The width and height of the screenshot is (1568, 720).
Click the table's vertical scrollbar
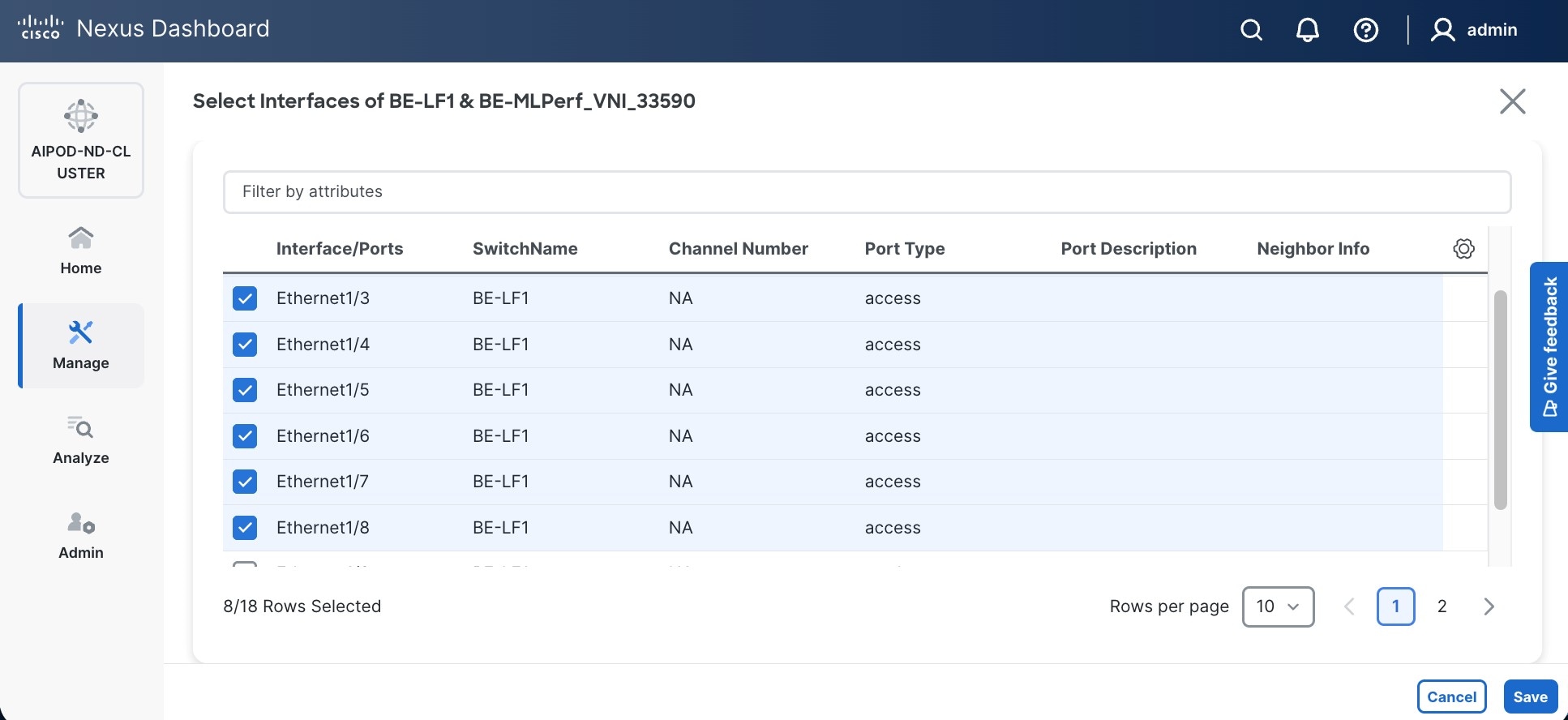click(1500, 400)
